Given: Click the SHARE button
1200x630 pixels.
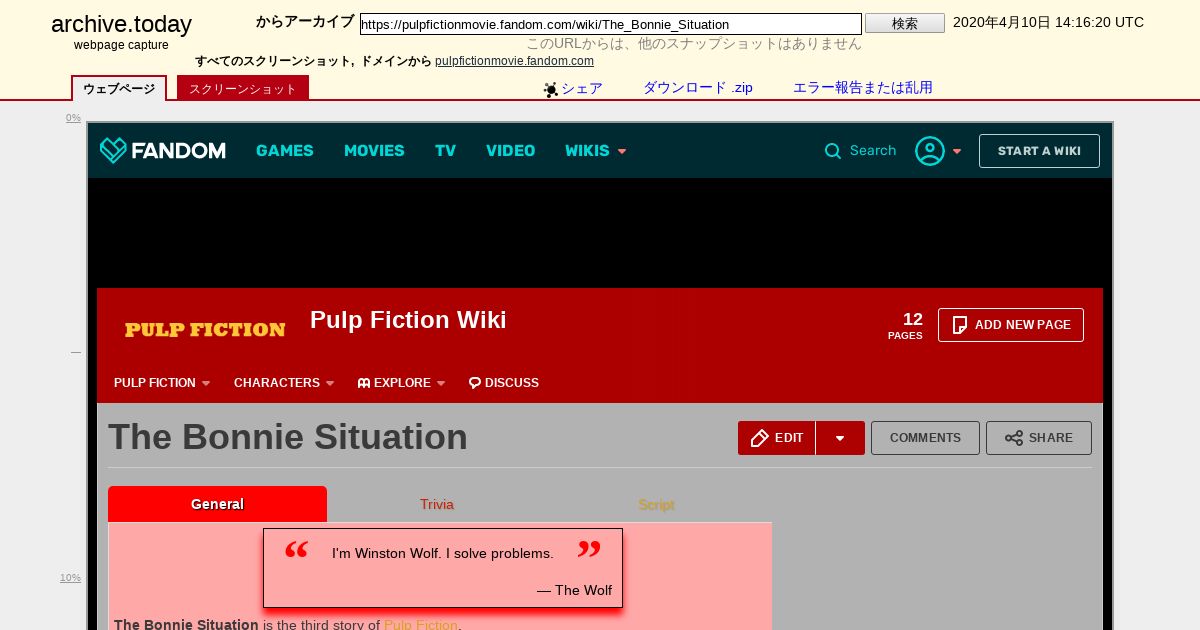Looking at the screenshot, I should [1039, 438].
